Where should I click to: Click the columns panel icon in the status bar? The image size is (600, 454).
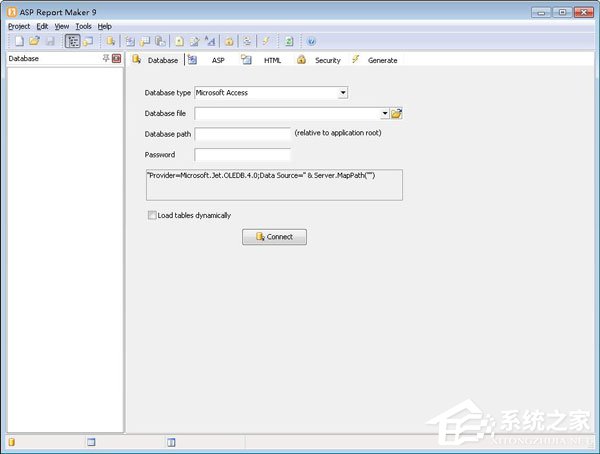(x=171, y=443)
